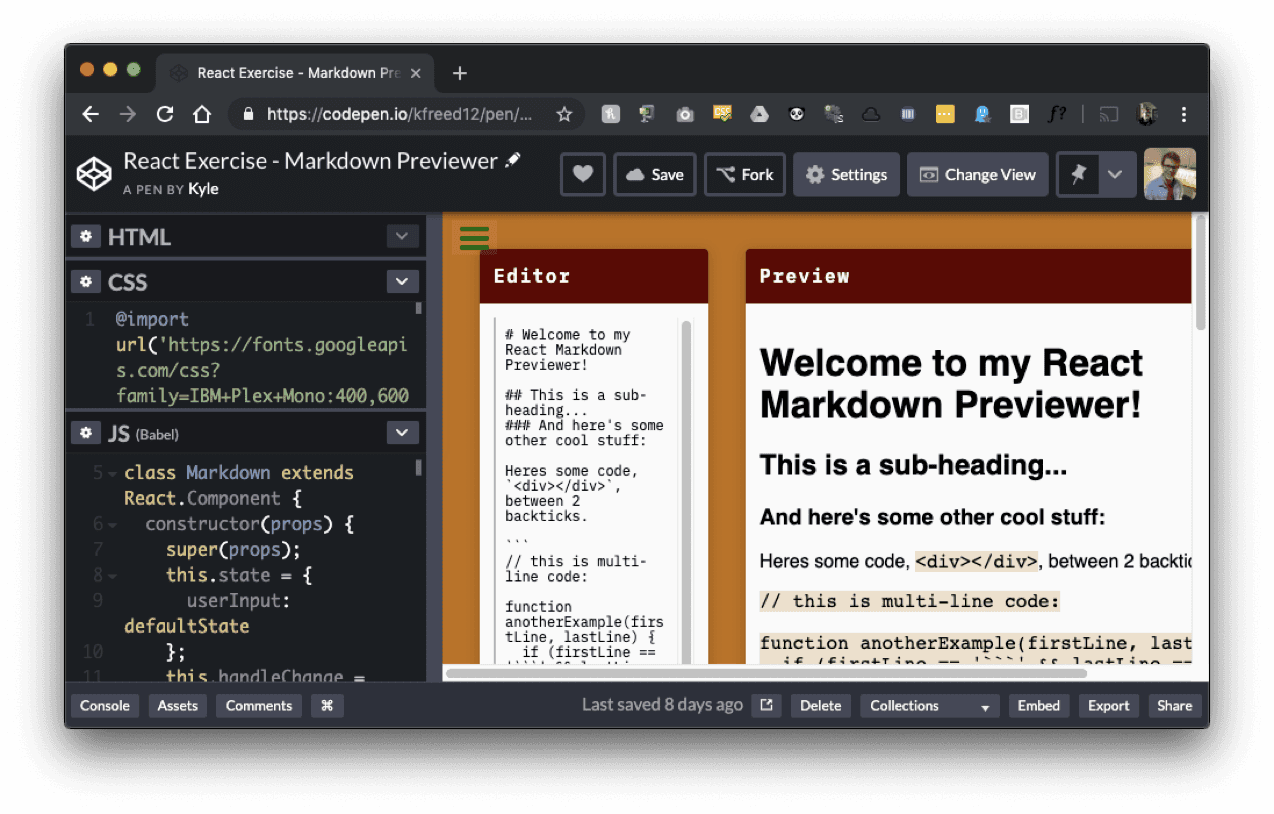Open a new browser tab

click(x=460, y=73)
